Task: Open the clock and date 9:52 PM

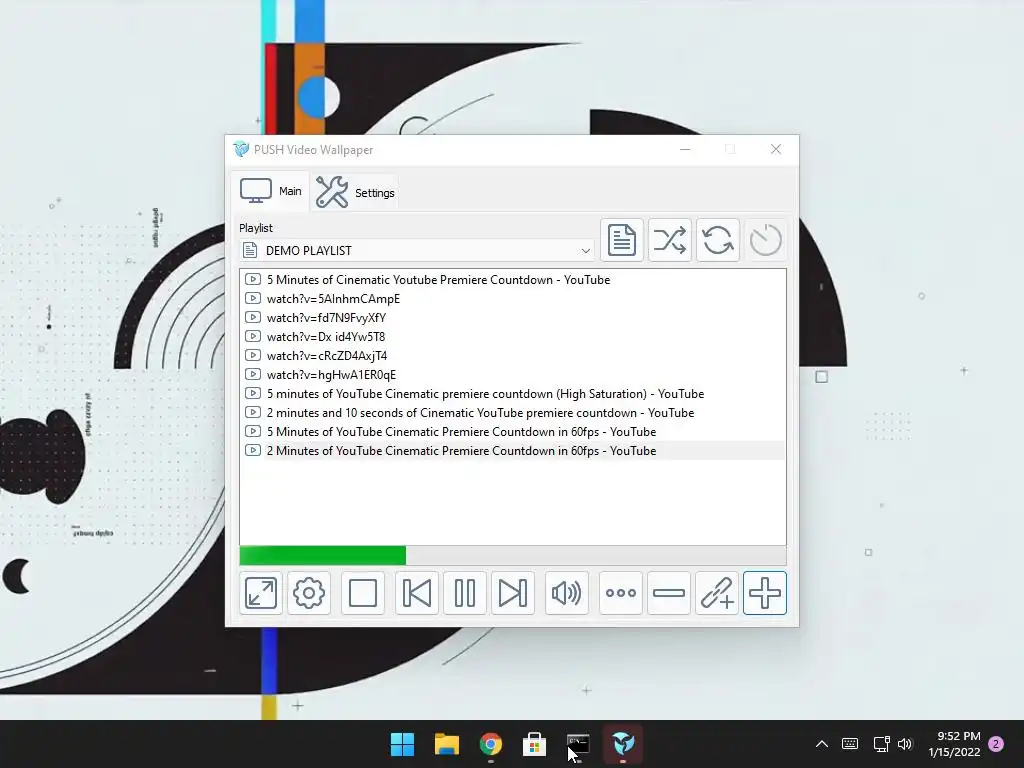Action: coord(954,744)
